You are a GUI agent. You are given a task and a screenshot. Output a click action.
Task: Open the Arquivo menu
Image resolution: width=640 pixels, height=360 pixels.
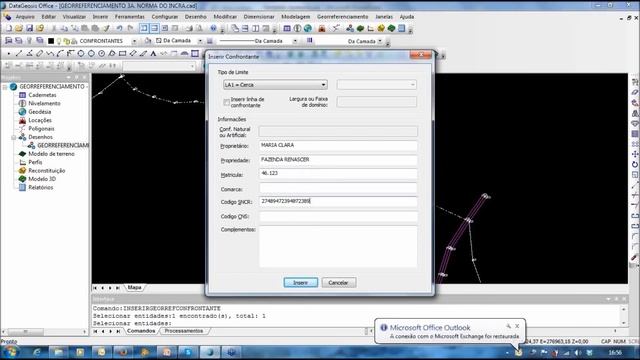point(25,17)
